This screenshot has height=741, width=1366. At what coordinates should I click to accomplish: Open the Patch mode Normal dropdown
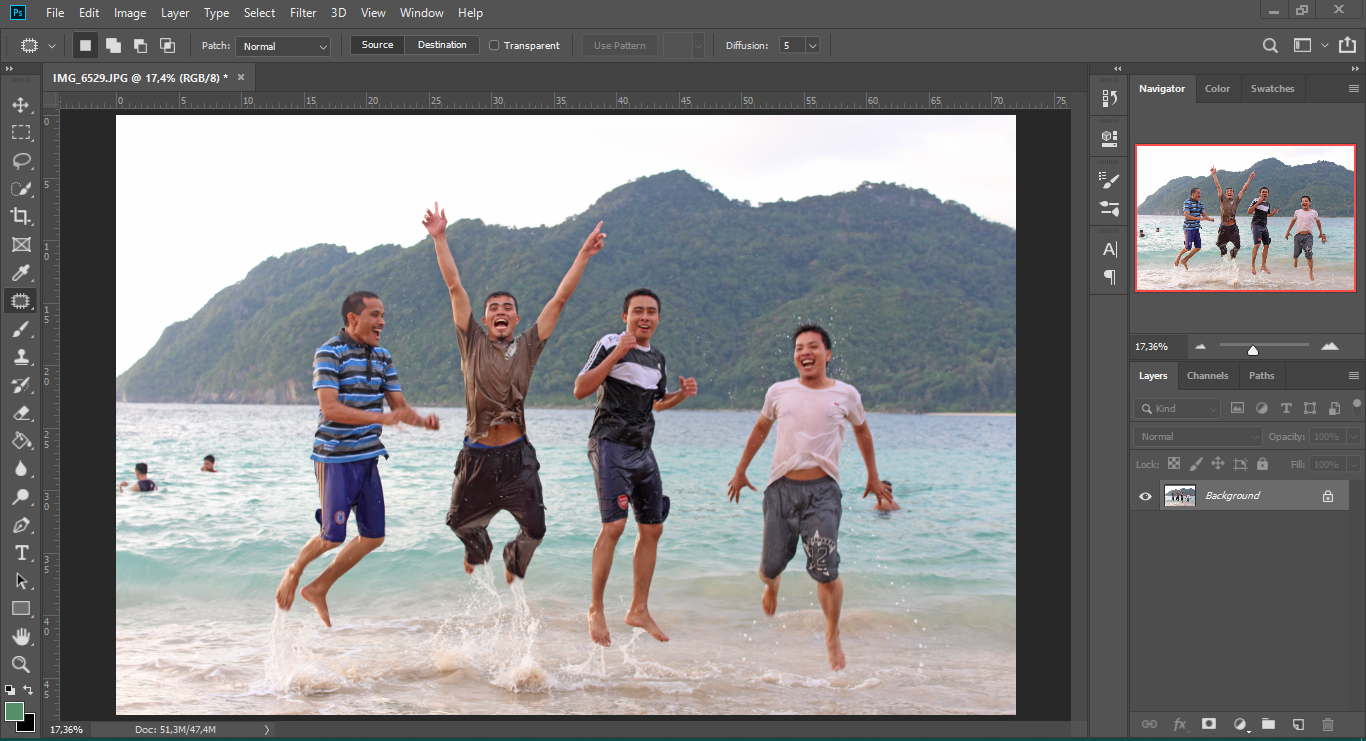tap(284, 46)
